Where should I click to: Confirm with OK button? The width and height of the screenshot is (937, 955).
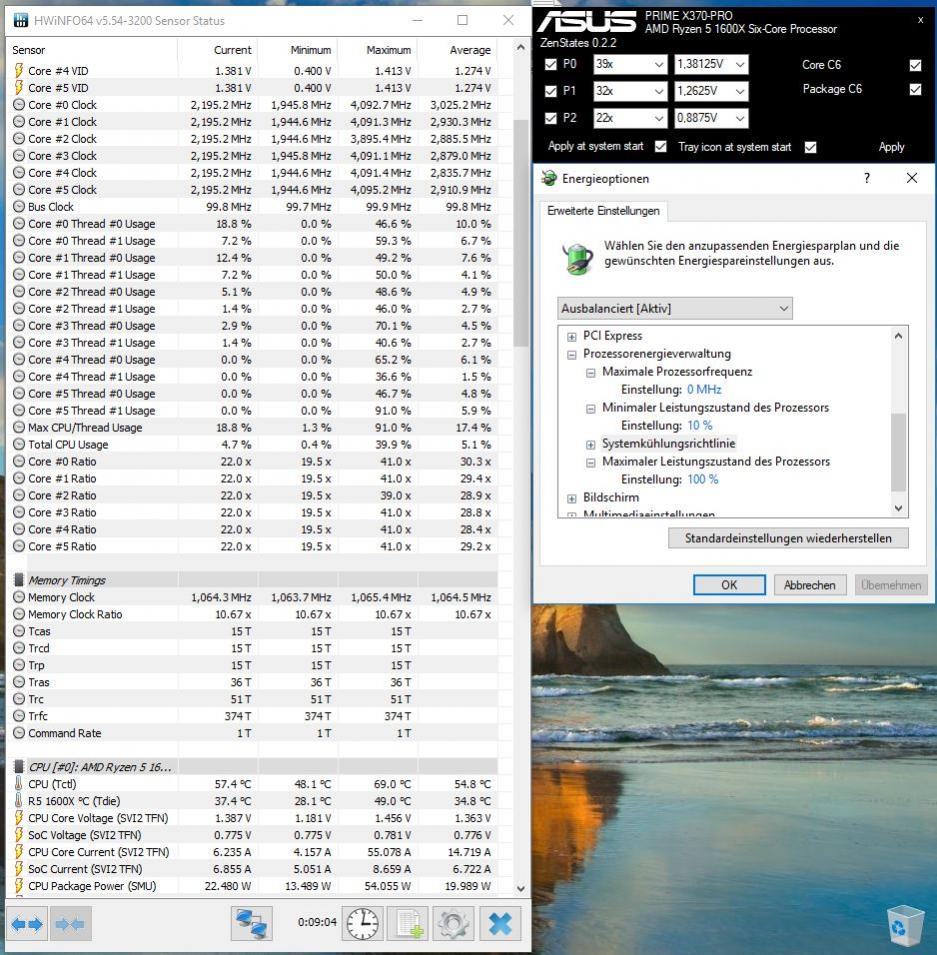pyautogui.click(x=729, y=585)
